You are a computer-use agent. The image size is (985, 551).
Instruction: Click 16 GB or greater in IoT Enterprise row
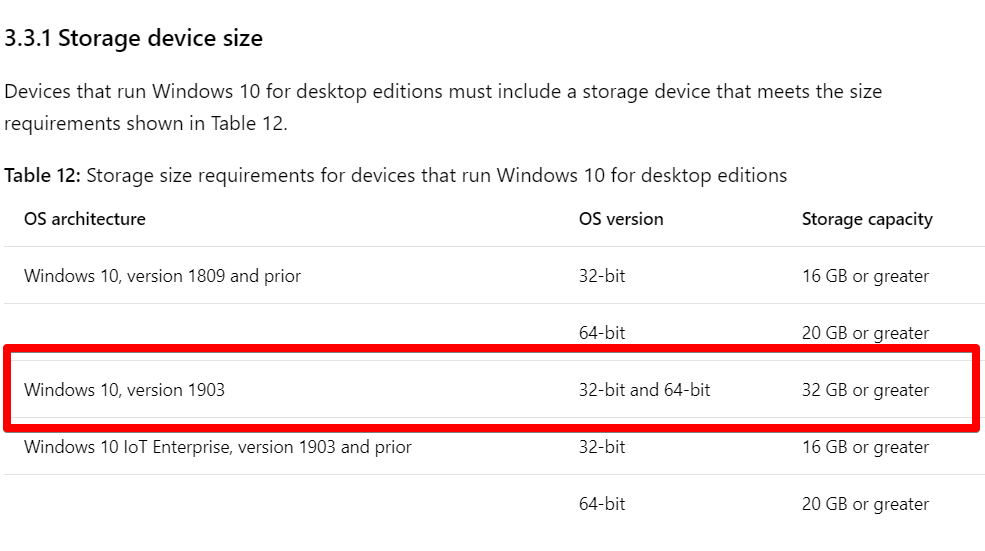click(865, 447)
